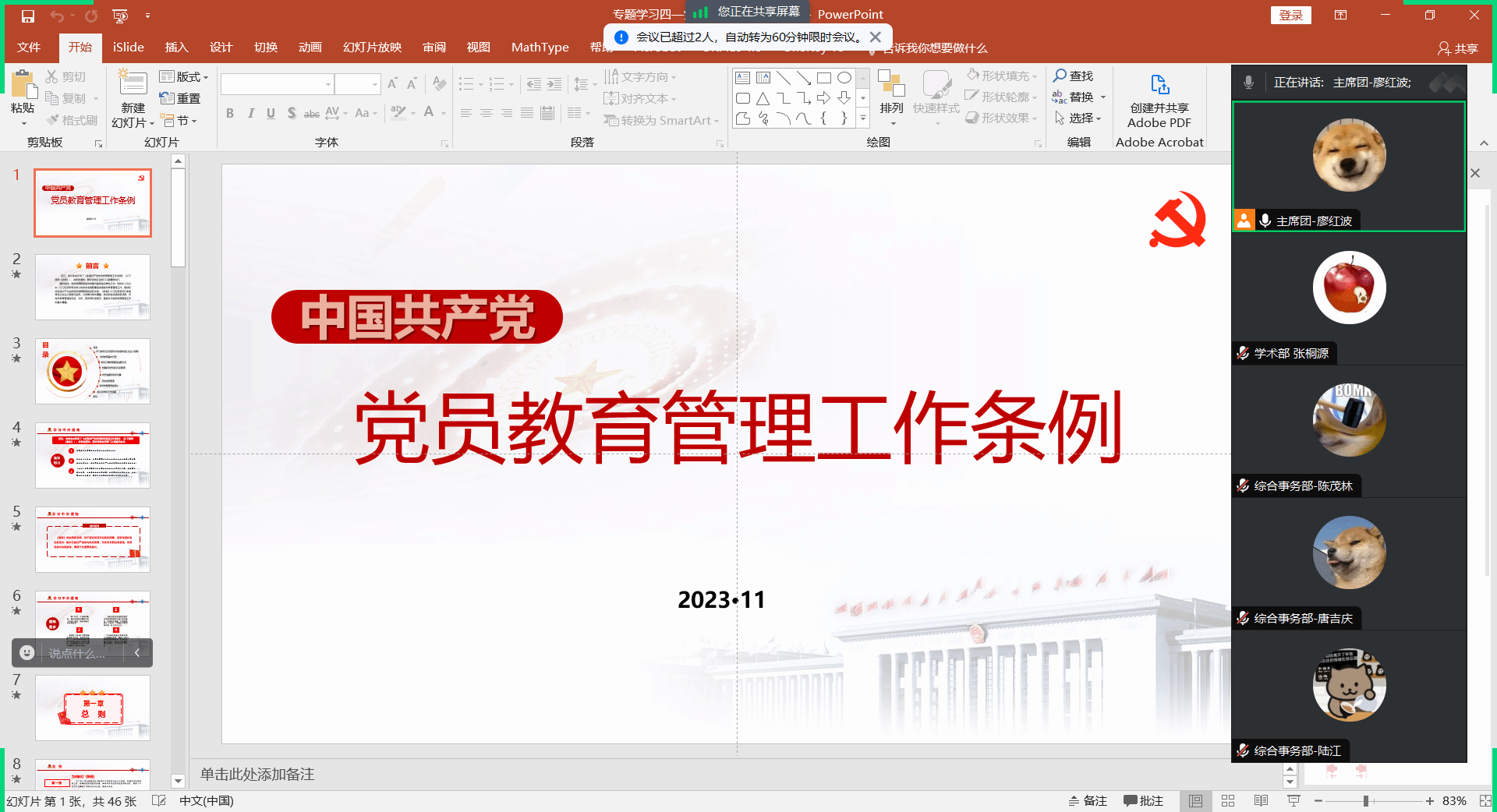Click the Save icon in quick access toolbar
Screen dimensions: 1497x812
(x=28, y=16)
